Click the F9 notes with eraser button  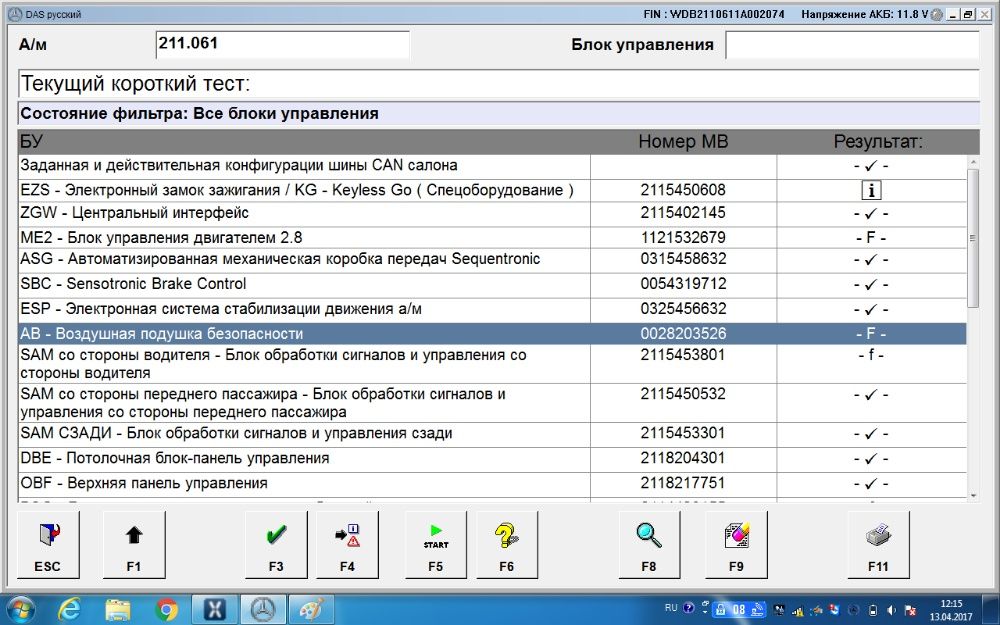click(x=736, y=545)
